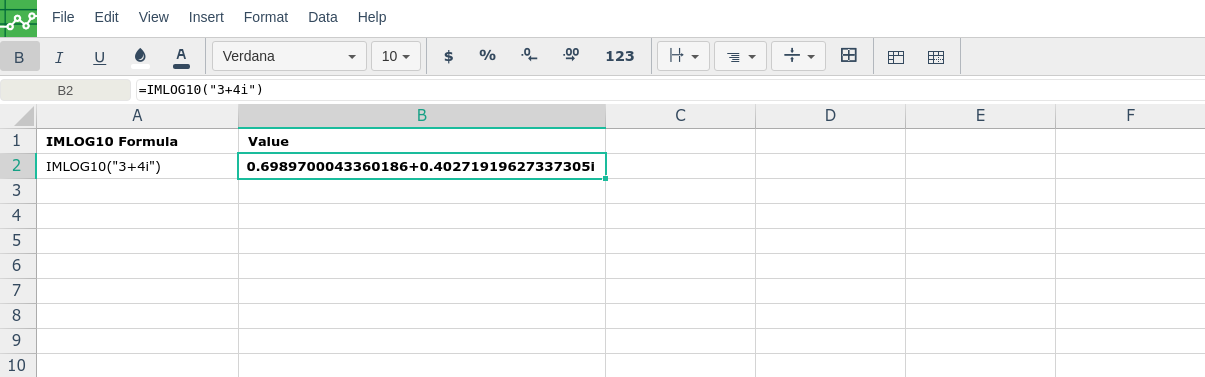Click the 'Value' header cell

tap(422, 141)
